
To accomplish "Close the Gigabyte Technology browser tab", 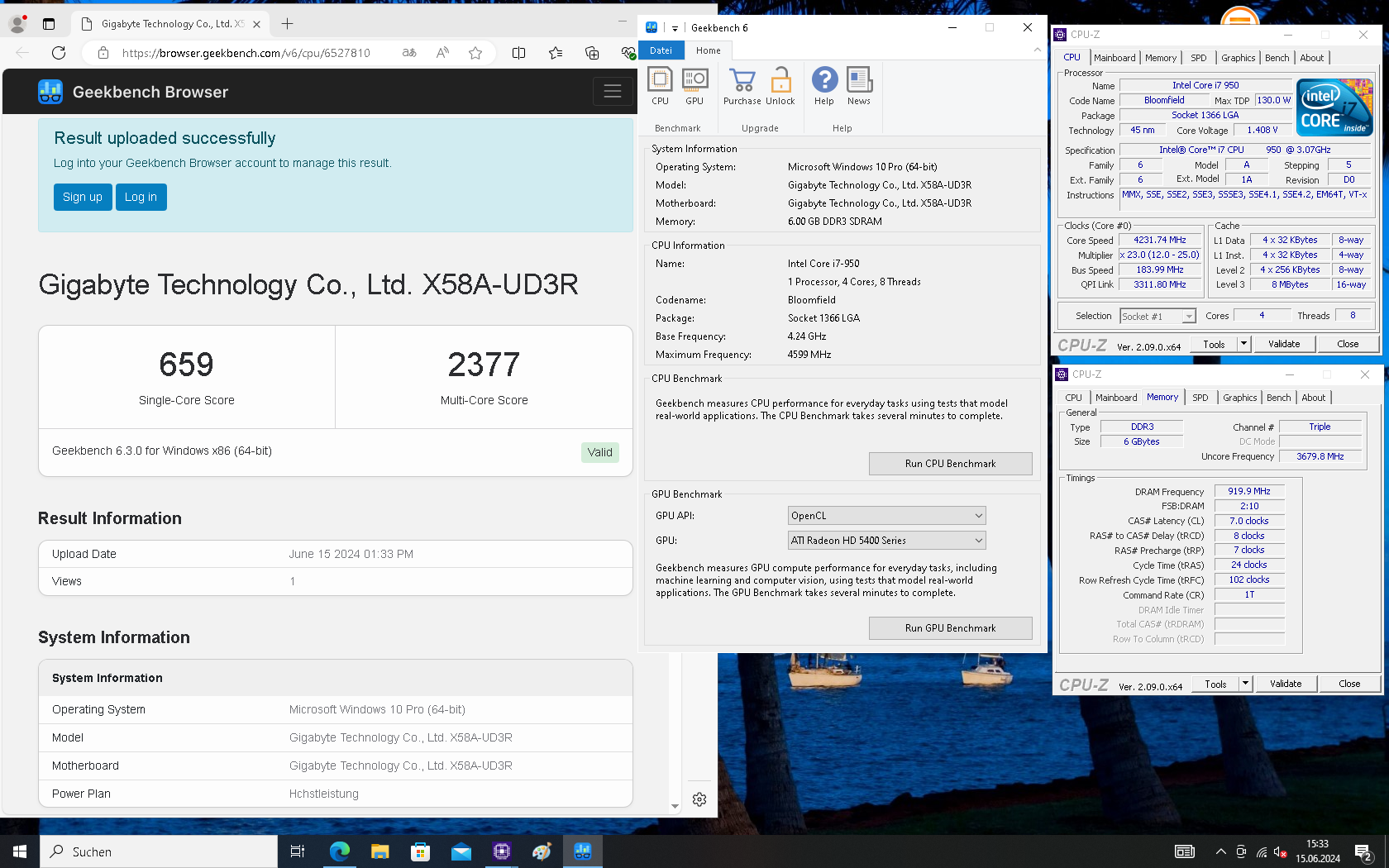I will coord(256,24).
